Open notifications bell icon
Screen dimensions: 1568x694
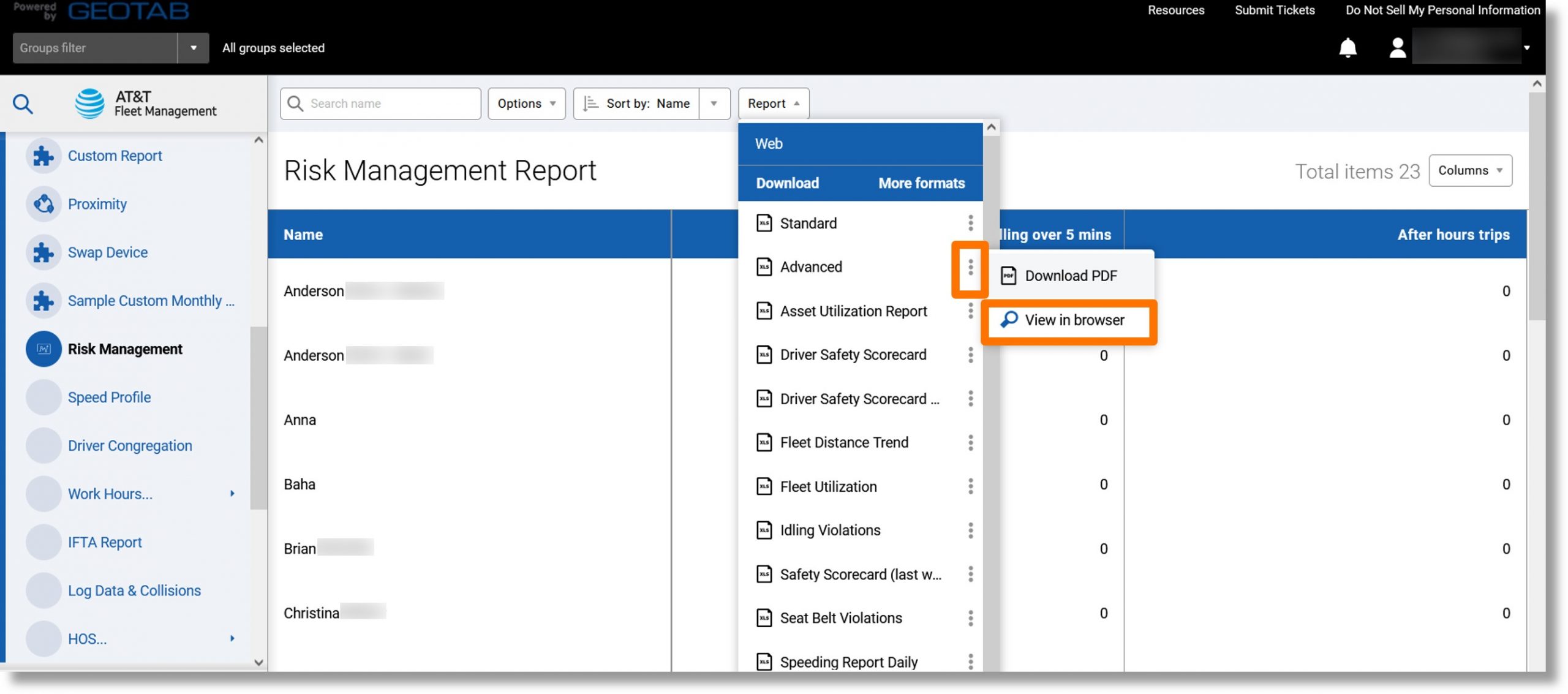click(1347, 48)
